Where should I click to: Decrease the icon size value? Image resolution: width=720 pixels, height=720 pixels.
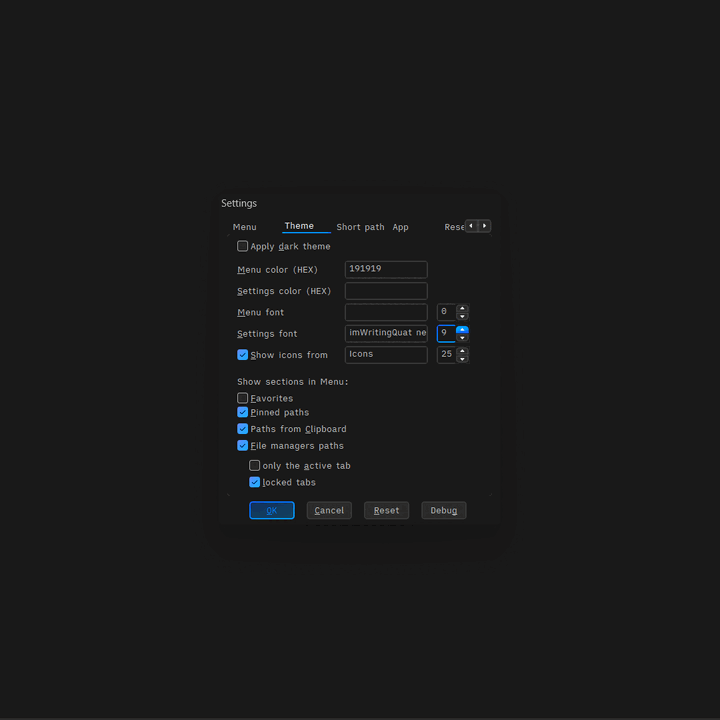click(x=462, y=359)
